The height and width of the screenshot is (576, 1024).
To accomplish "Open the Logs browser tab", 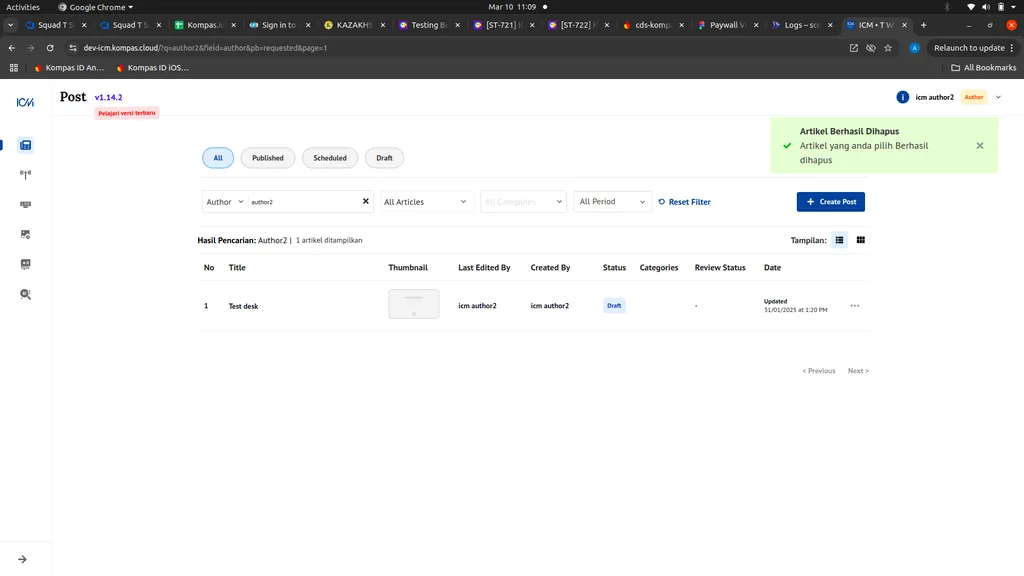I will click(x=802, y=25).
